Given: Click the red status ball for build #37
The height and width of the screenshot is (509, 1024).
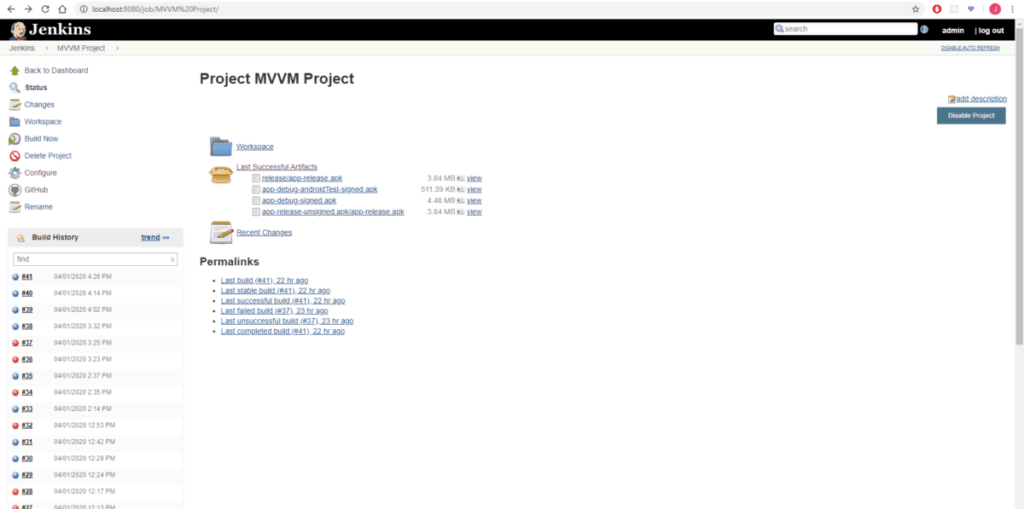Looking at the screenshot, I should [16, 343].
